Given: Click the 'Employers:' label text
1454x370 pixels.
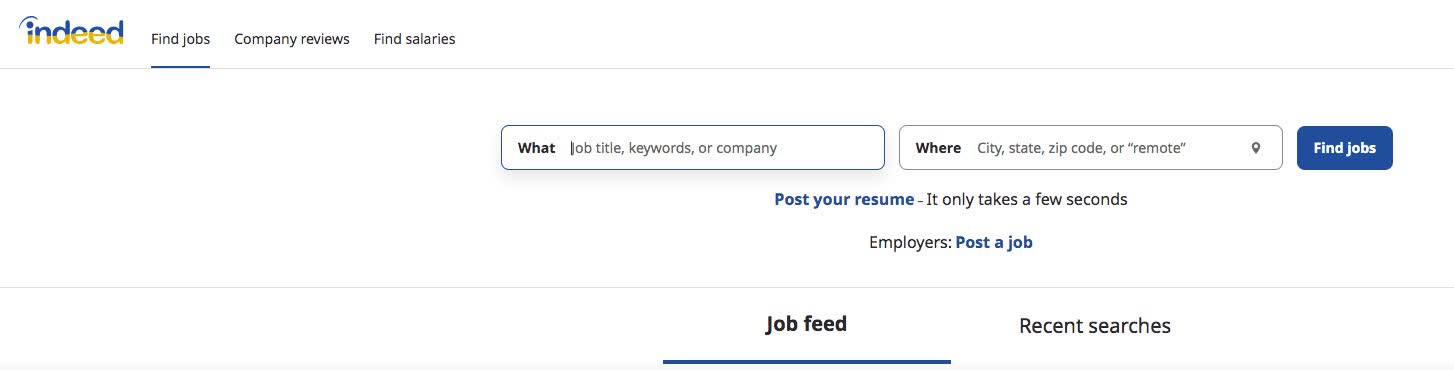Looking at the screenshot, I should (x=910, y=242).
